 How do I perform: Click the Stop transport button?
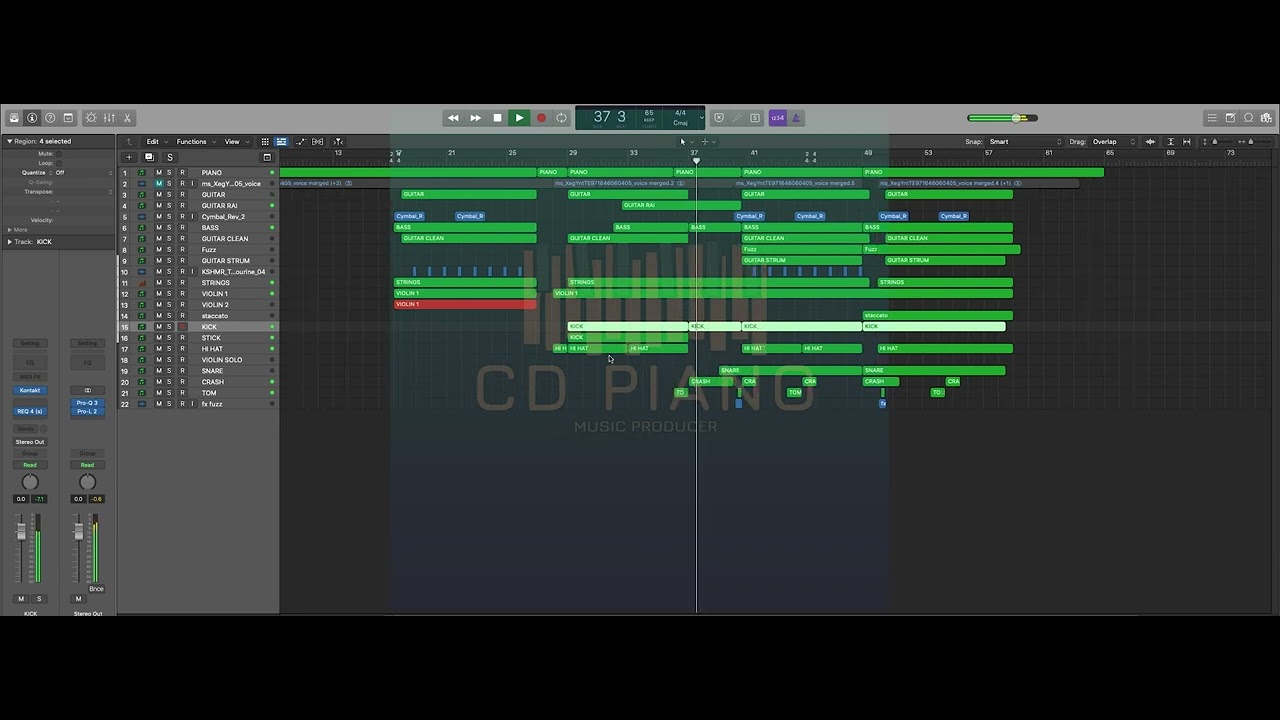(497, 118)
